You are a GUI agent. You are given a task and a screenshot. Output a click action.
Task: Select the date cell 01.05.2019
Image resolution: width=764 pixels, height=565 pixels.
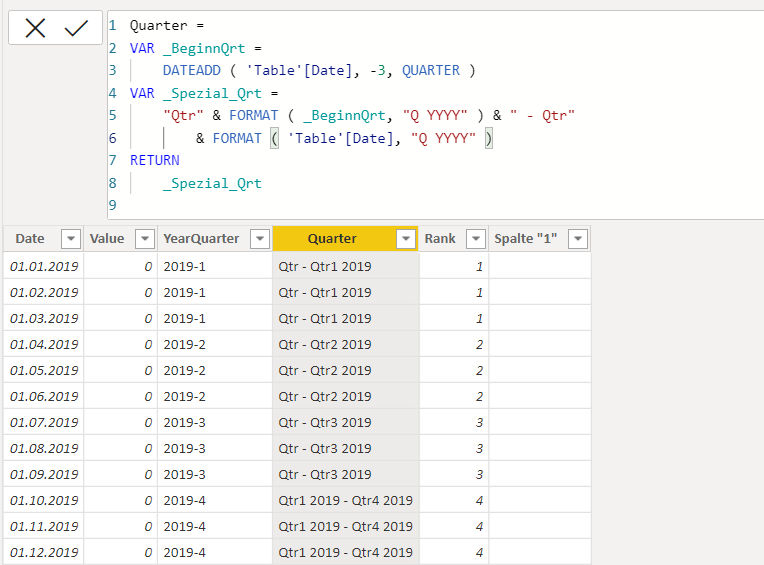(43, 370)
